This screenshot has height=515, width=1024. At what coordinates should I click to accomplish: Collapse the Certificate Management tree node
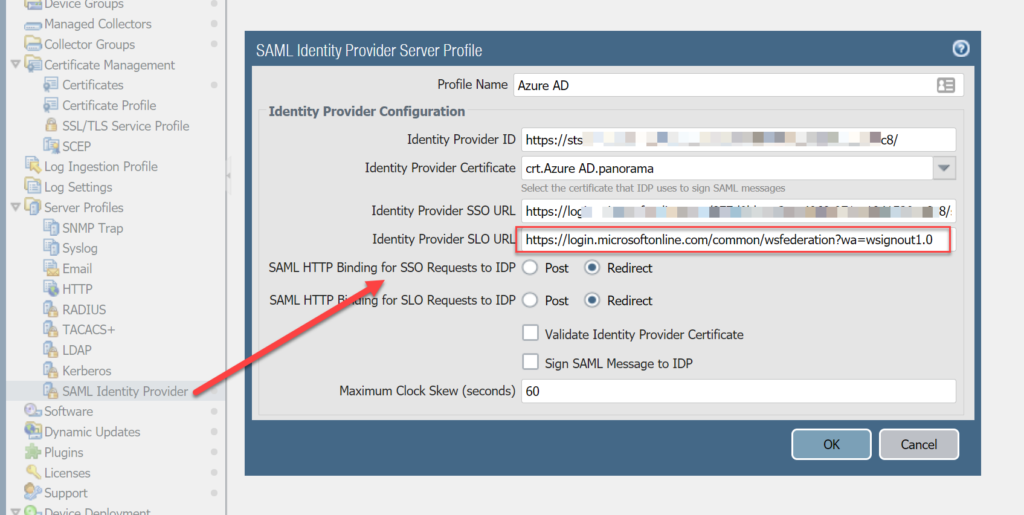pos(15,65)
